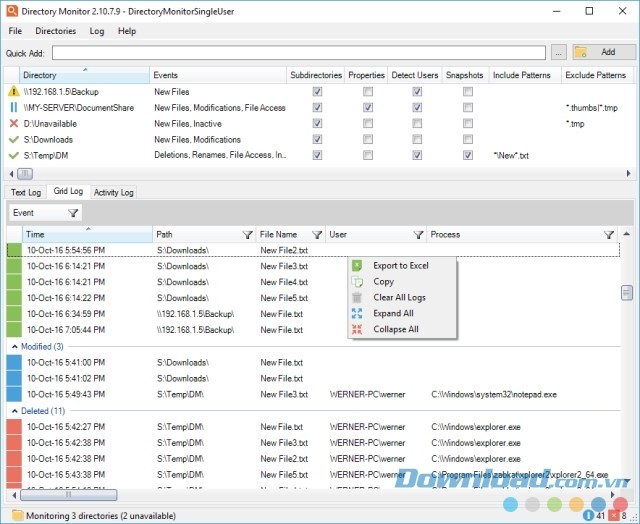
Task: Click the File Name column filter icon
Action: 317,235
